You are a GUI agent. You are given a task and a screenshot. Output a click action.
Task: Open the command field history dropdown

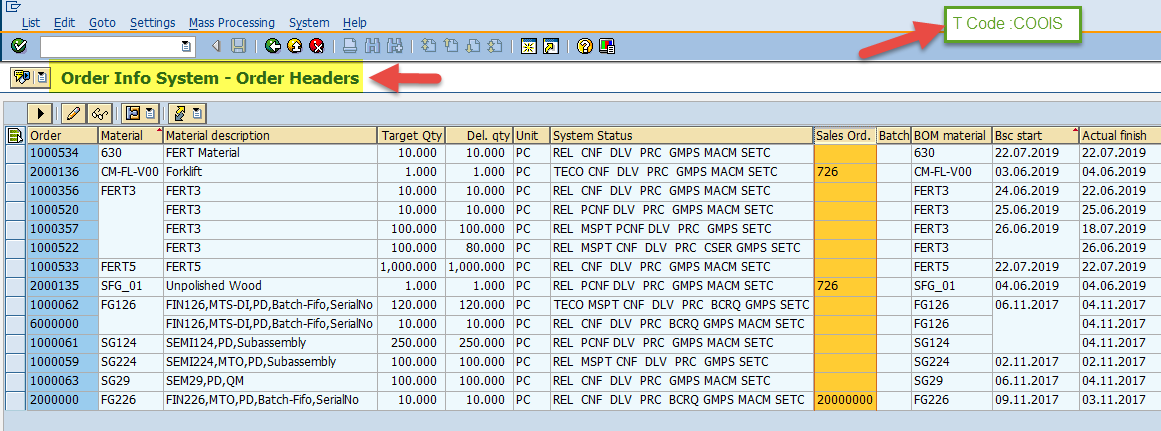coord(186,46)
